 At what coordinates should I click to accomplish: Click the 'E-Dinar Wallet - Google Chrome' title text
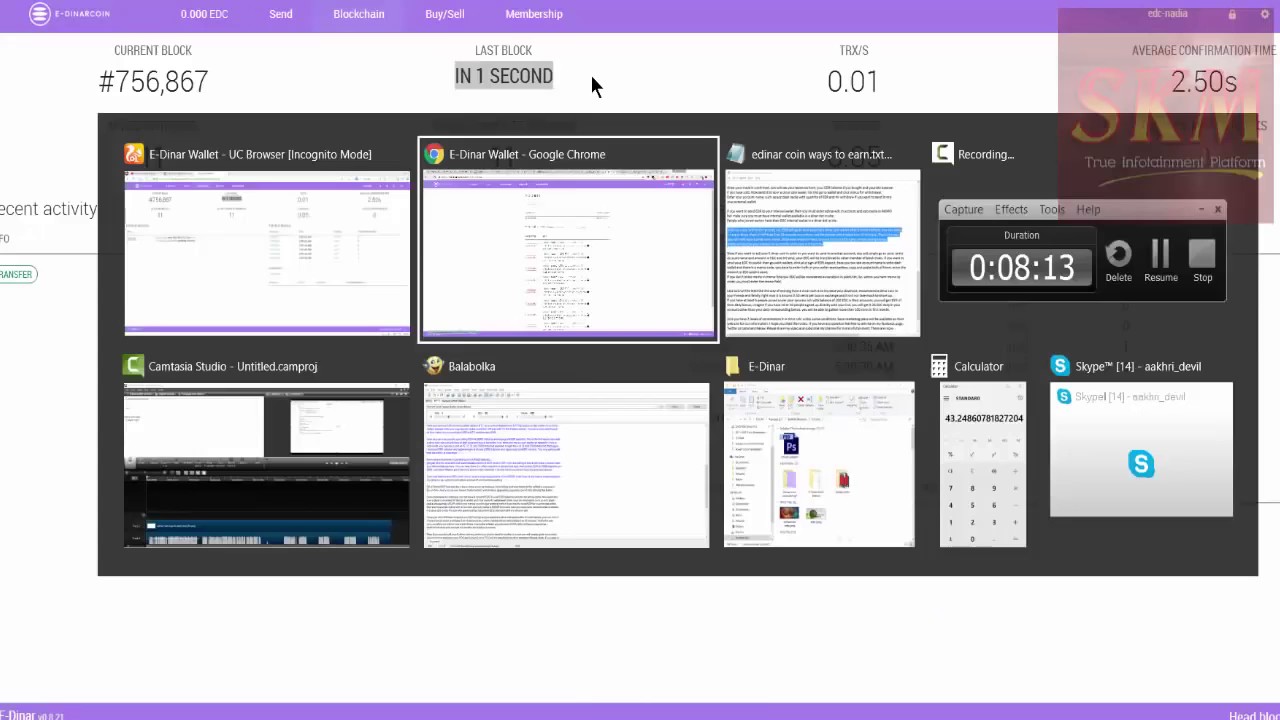527,154
